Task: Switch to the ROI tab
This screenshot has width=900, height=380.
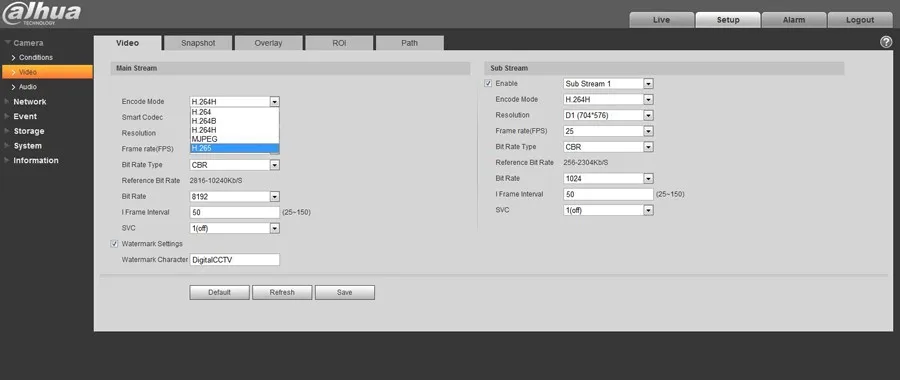Action: (x=339, y=43)
